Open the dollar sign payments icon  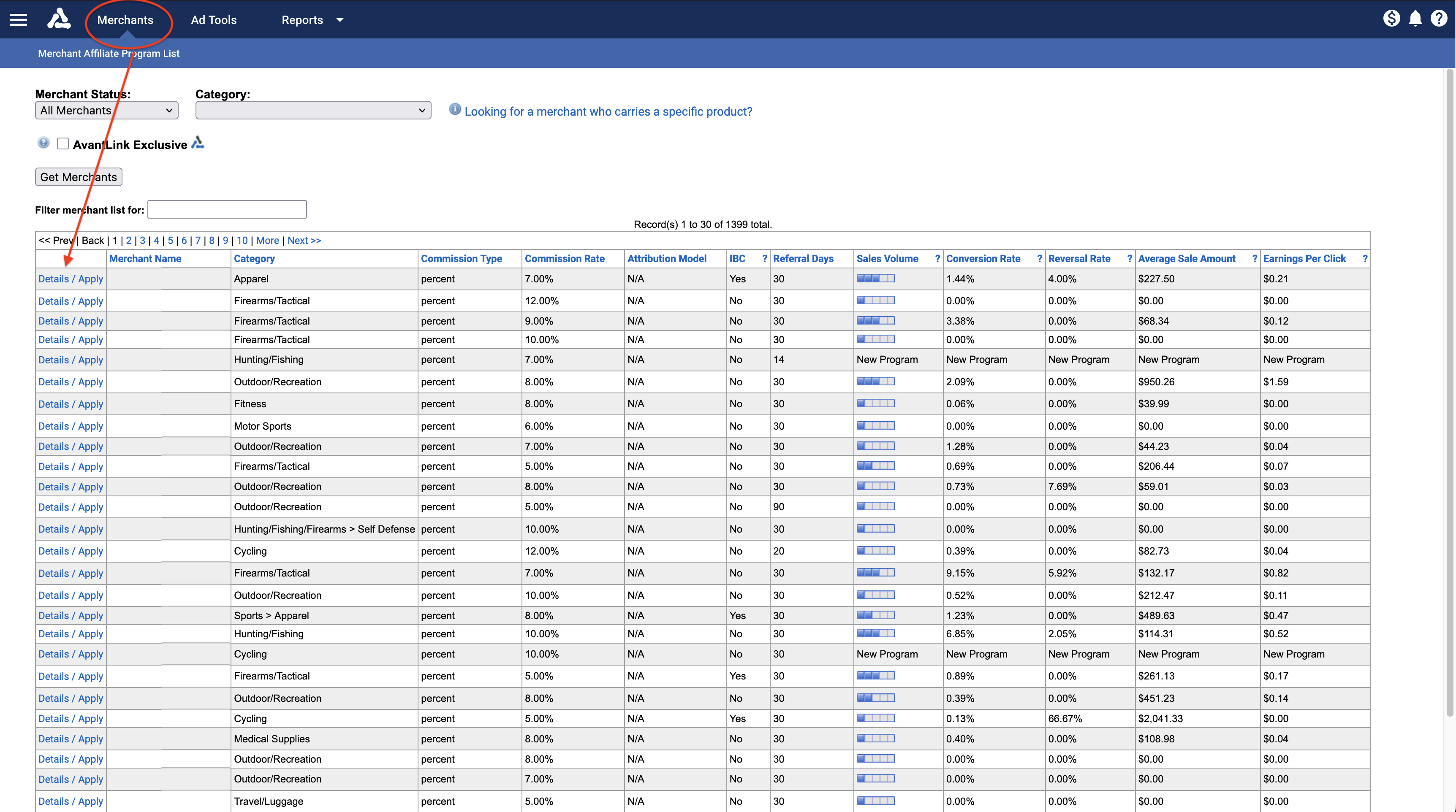click(x=1391, y=19)
